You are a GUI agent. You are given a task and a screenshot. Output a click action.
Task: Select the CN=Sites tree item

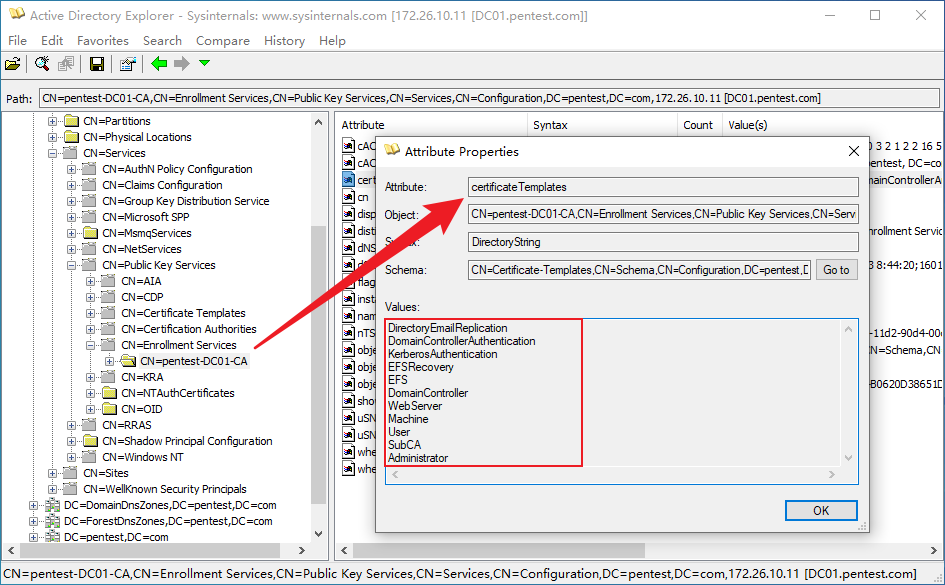[105, 473]
